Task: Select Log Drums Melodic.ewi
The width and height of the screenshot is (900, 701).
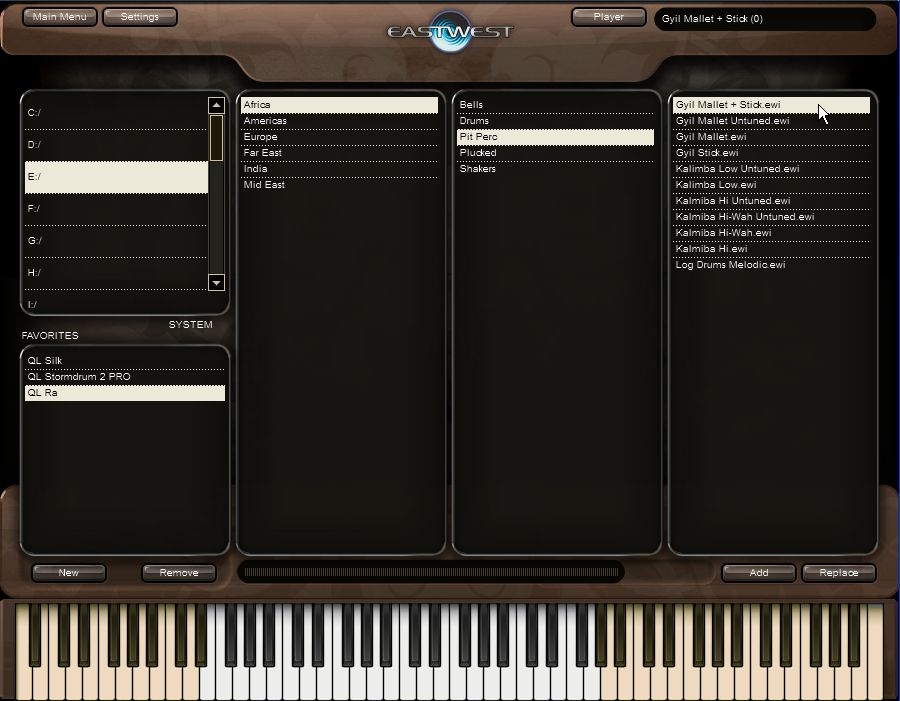Action: point(771,265)
